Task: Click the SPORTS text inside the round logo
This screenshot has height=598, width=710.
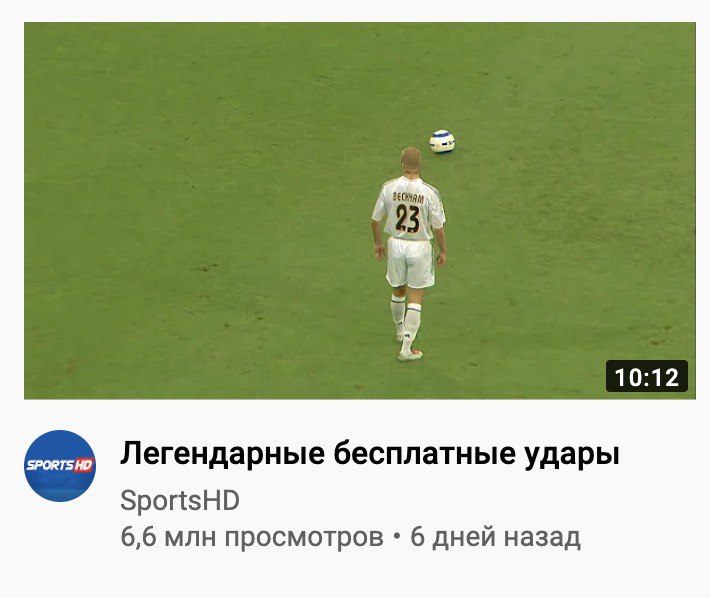Action: pyautogui.click(x=50, y=465)
